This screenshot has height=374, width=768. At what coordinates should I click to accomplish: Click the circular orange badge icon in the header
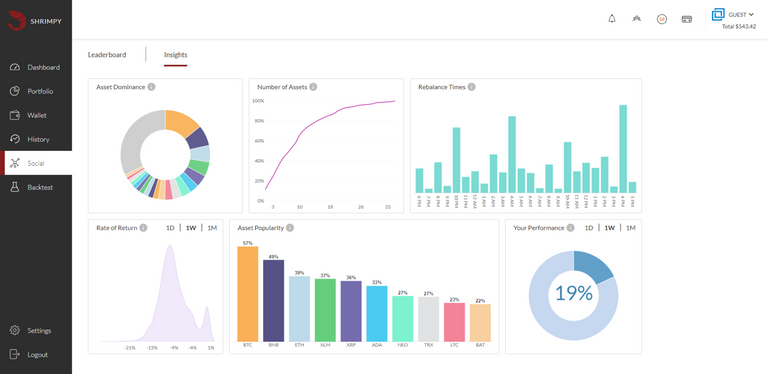(662, 20)
